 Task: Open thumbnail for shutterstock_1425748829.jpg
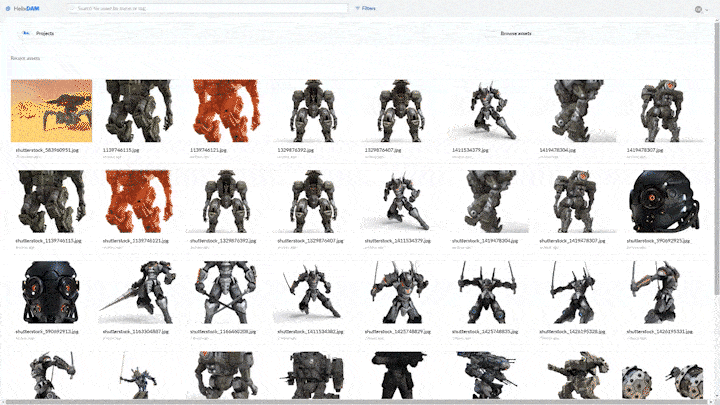401,292
